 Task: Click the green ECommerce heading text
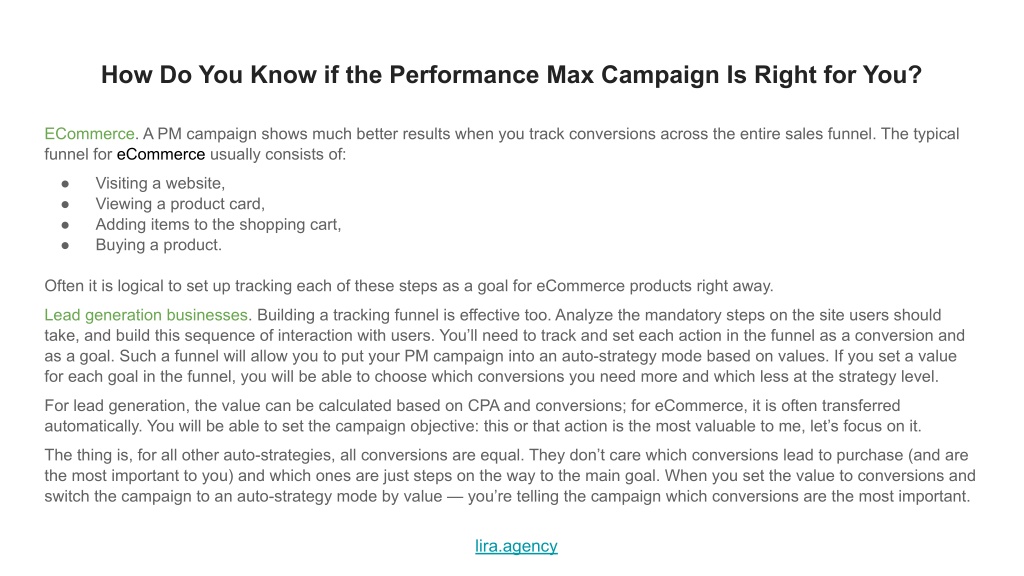pos(89,134)
